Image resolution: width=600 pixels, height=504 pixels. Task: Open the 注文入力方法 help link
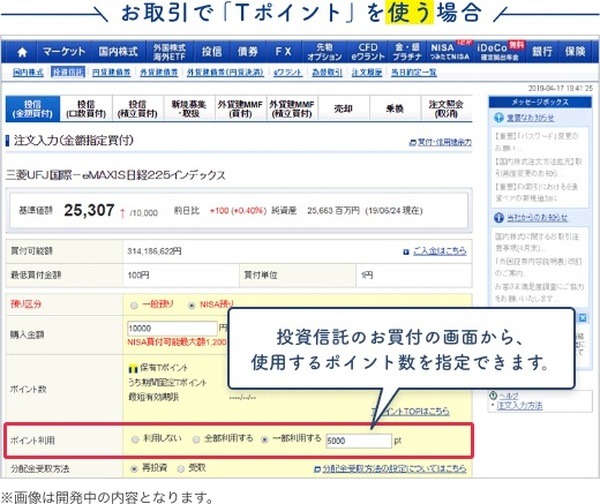click(x=519, y=406)
